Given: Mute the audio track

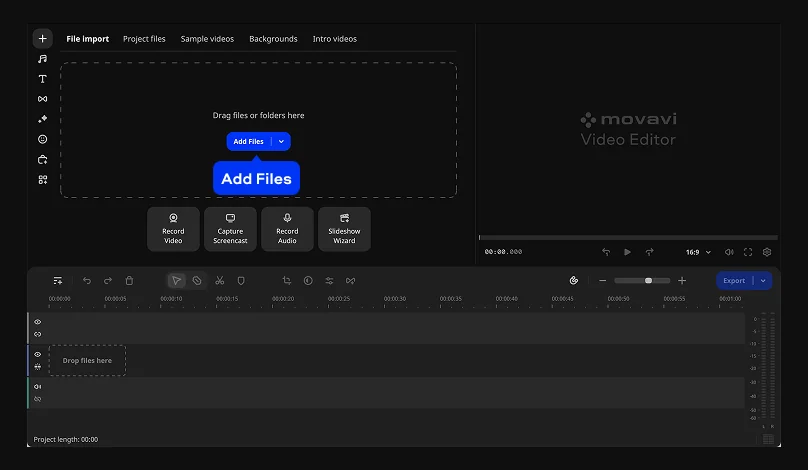Looking at the screenshot, I should point(38,386).
